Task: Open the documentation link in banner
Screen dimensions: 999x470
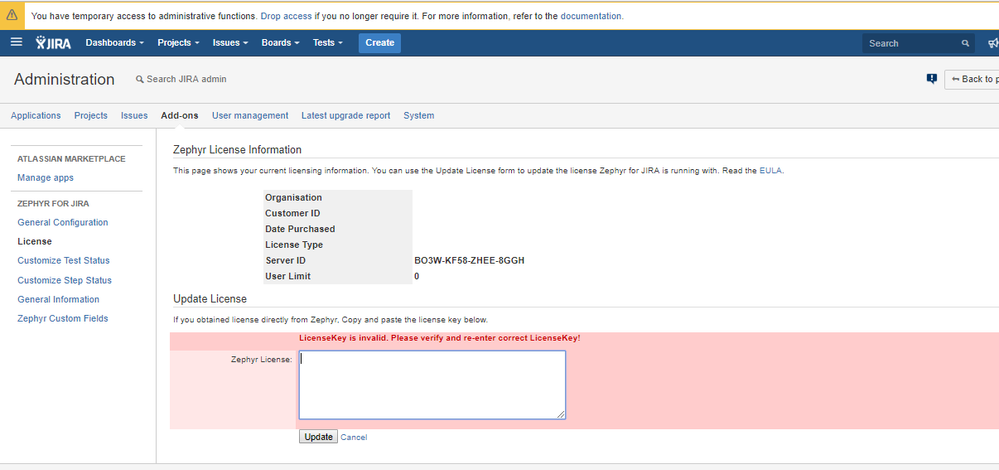Action: click(591, 16)
